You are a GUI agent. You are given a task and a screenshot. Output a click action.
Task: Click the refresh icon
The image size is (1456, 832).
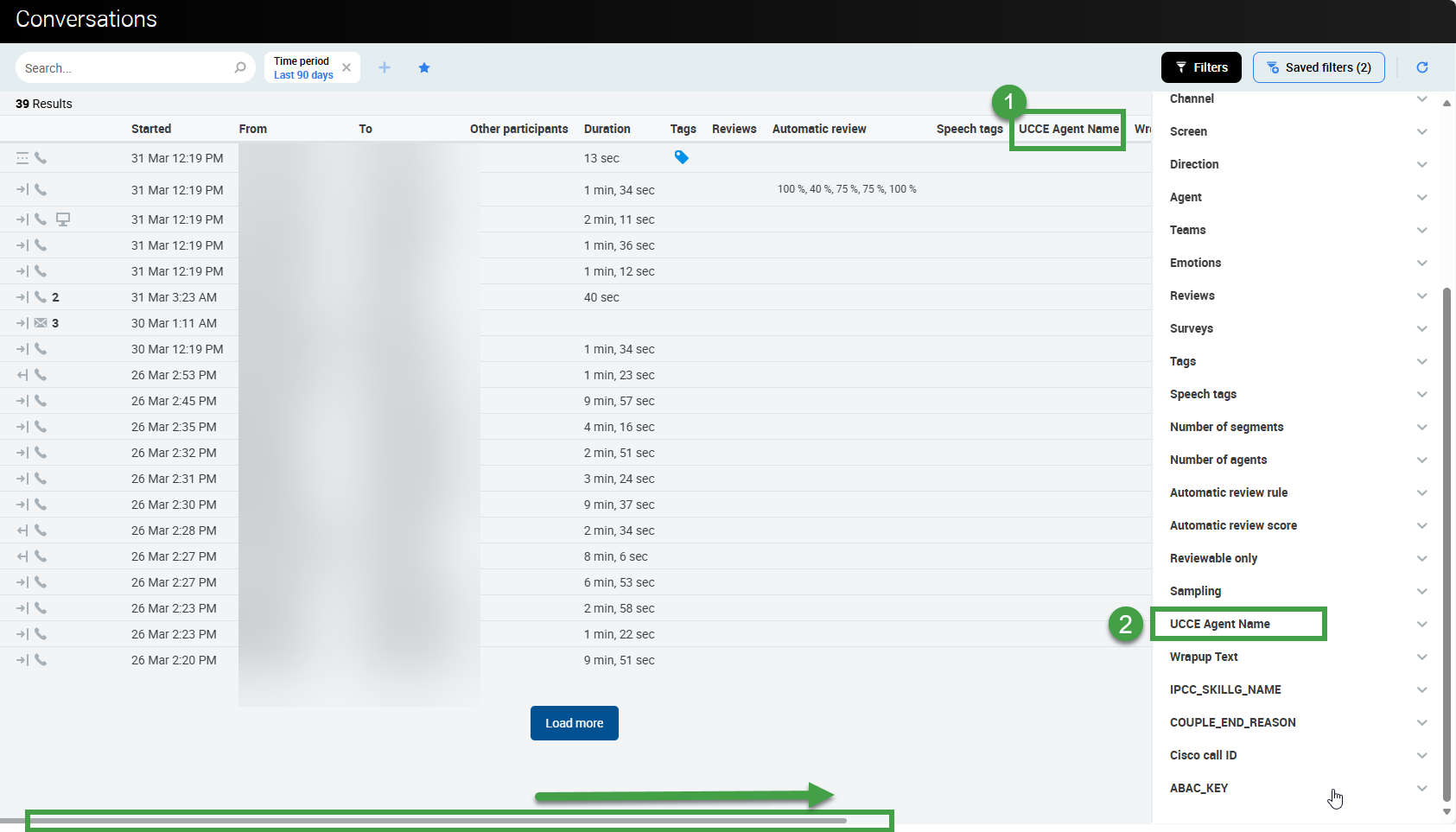point(1422,67)
